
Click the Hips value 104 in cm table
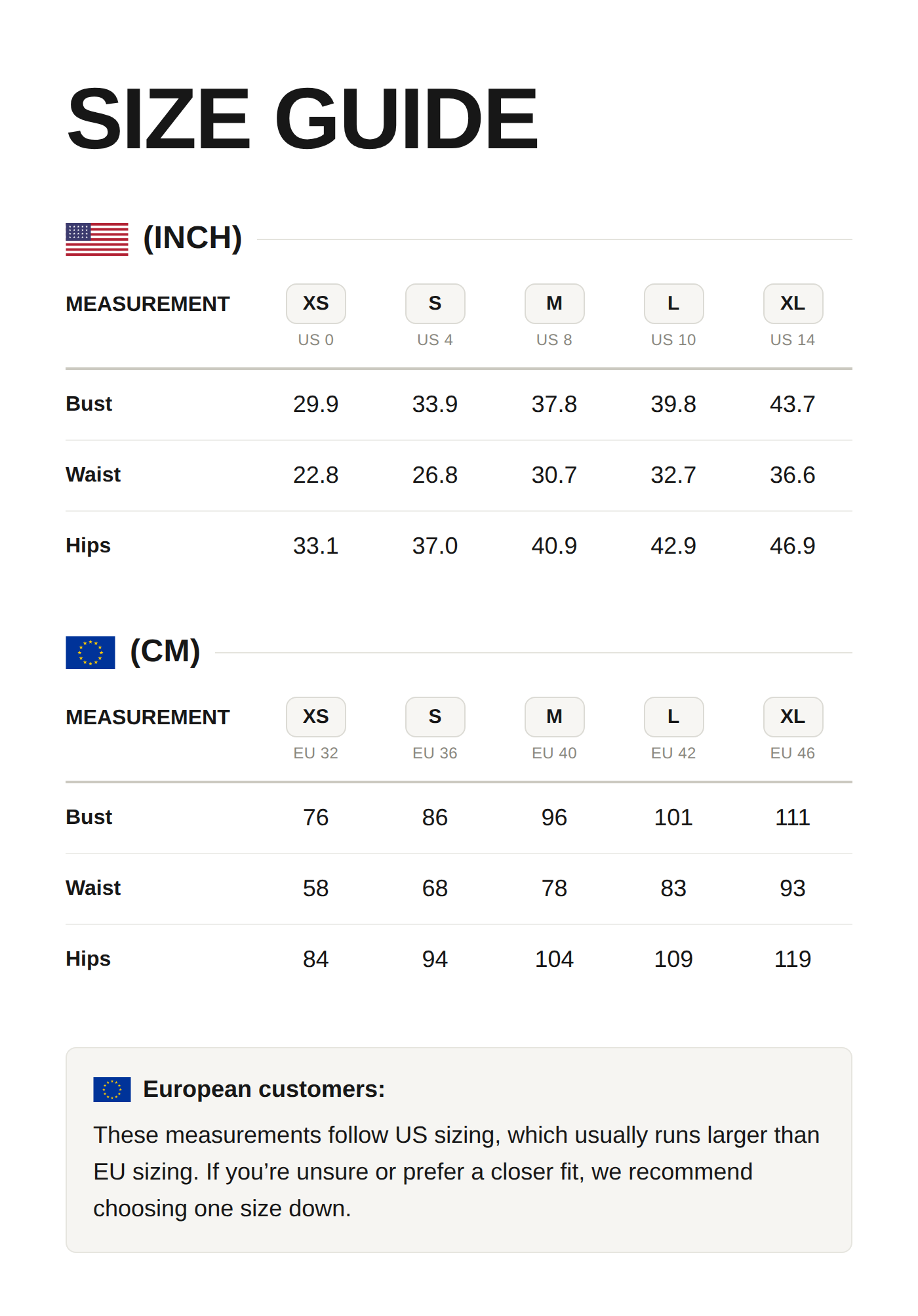[555, 959]
